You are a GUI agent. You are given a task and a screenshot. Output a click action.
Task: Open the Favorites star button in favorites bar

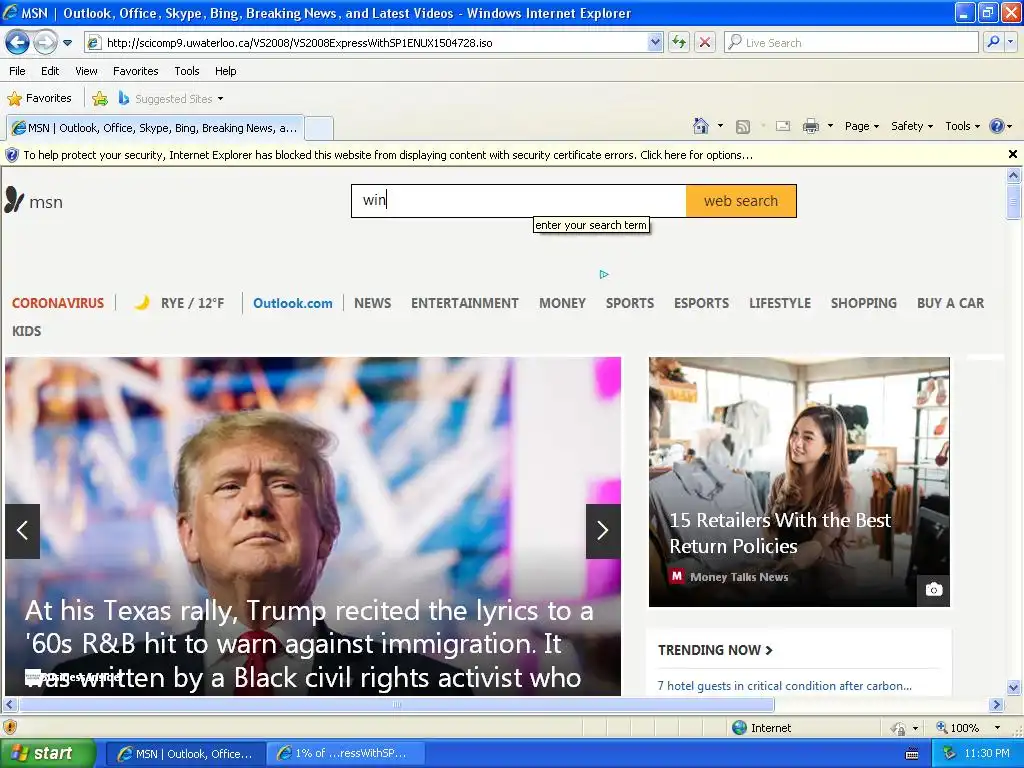[x=39, y=99]
